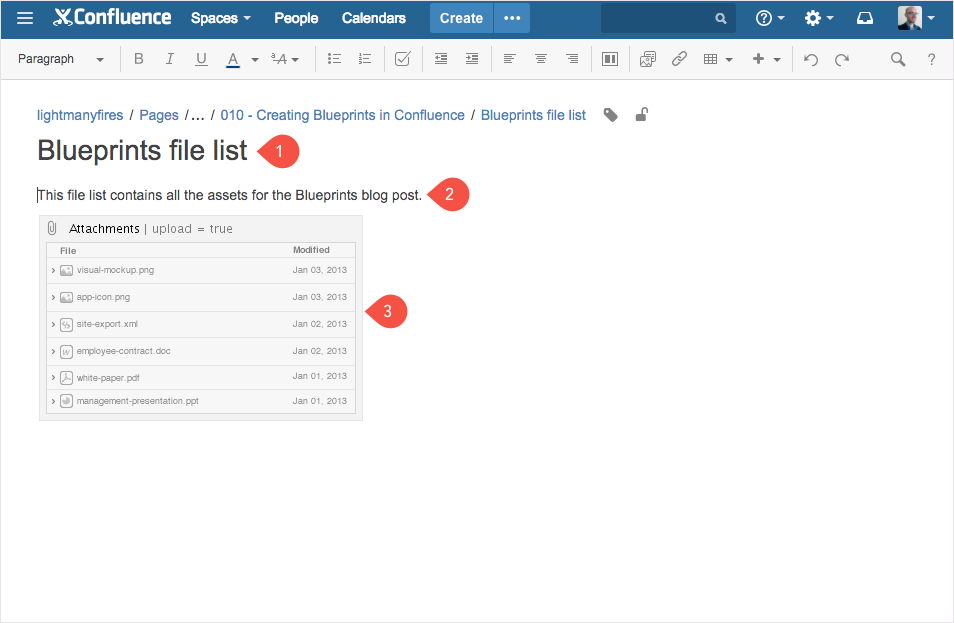This screenshot has width=954, height=623.
Task: Open the Pages breadcrumb link
Action: click(159, 115)
